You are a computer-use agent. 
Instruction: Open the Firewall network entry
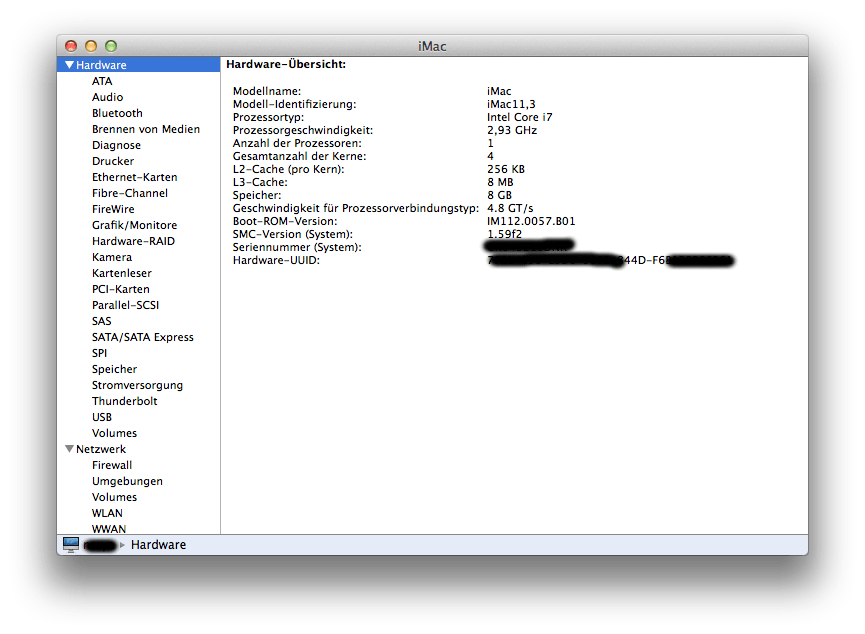[x=112, y=465]
